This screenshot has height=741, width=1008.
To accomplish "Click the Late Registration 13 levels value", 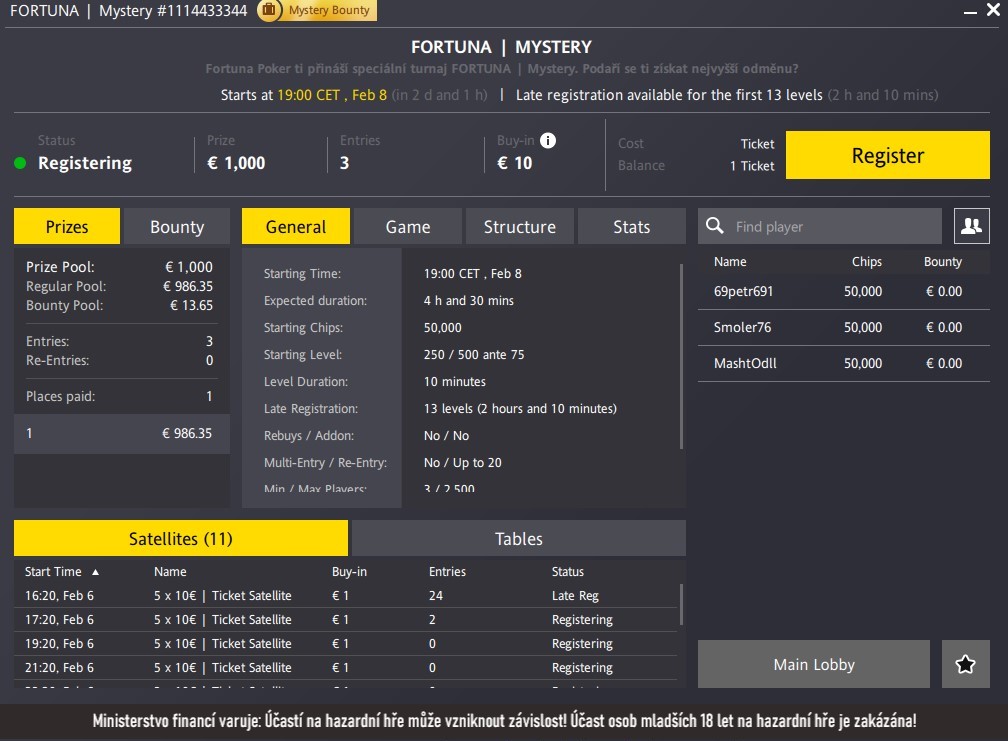I will click(x=520, y=408).
